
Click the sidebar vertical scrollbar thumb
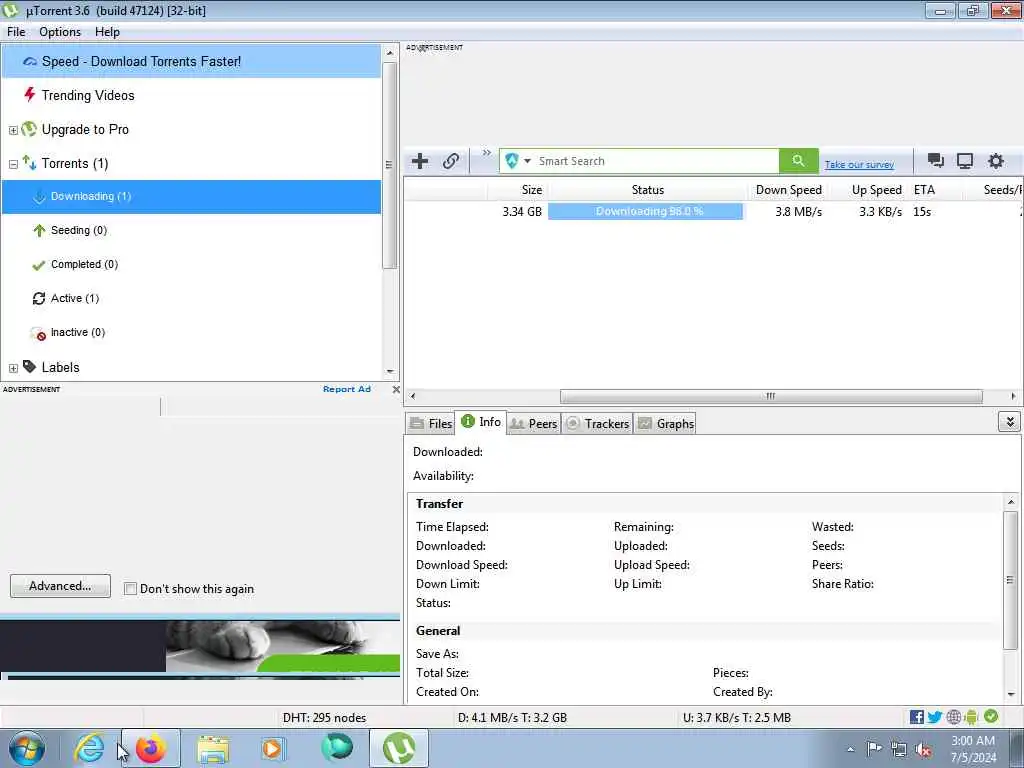pos(389,165)
